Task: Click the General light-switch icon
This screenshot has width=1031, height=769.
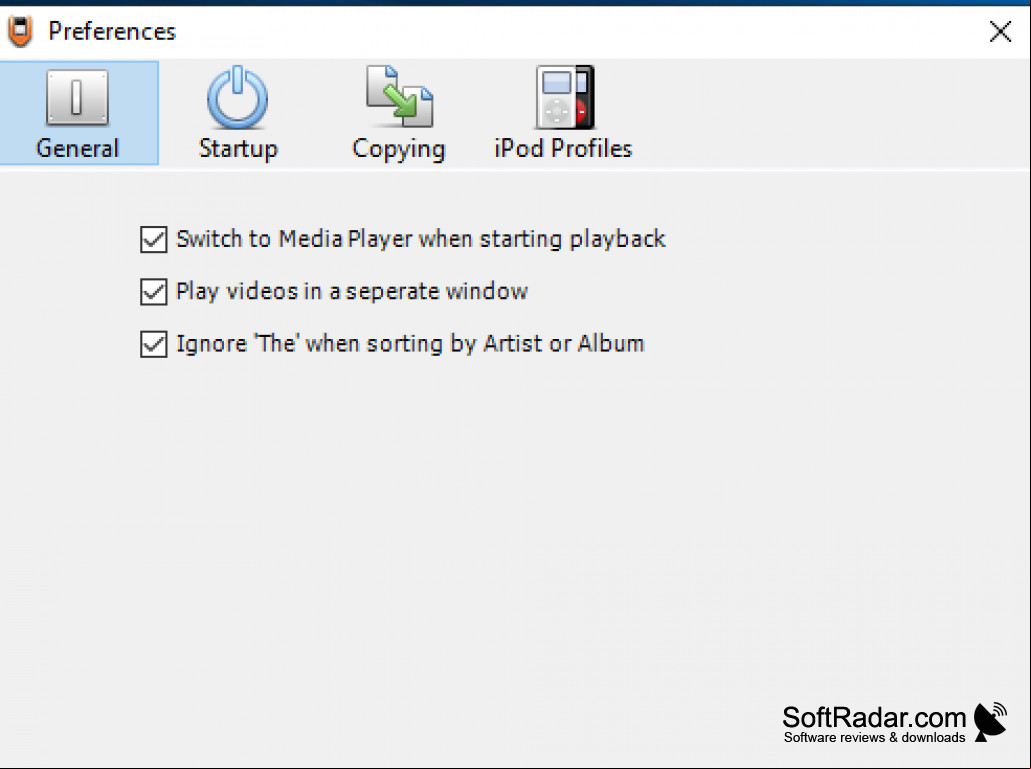Action: coord(77,97)
